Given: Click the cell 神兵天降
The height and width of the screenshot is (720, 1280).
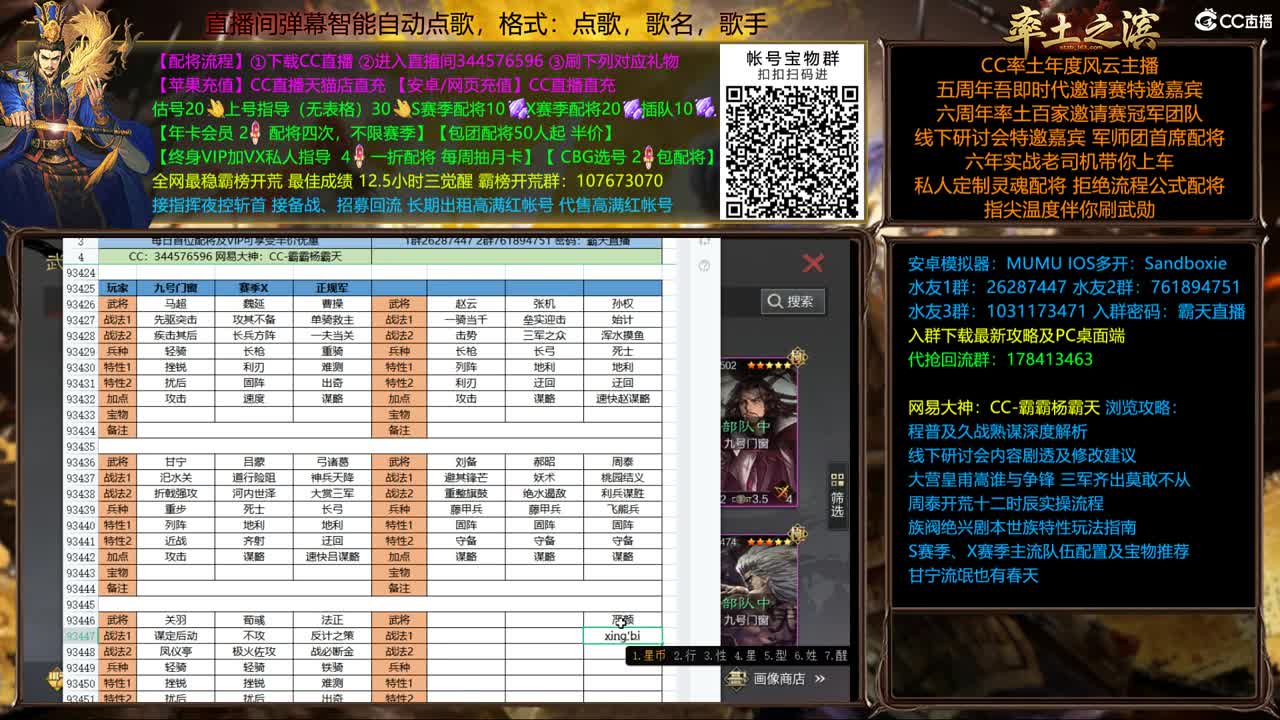Looking at the screenshot, I should [x=332, y=478].
